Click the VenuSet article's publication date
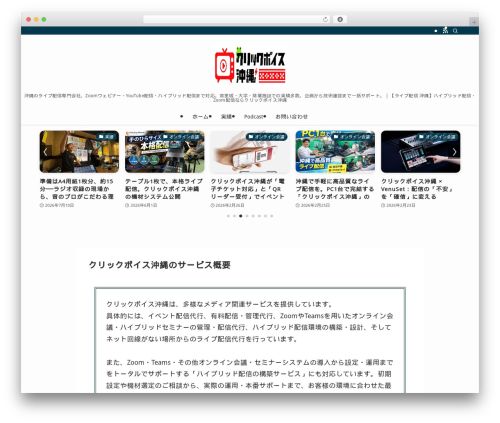 pos(398,205)
